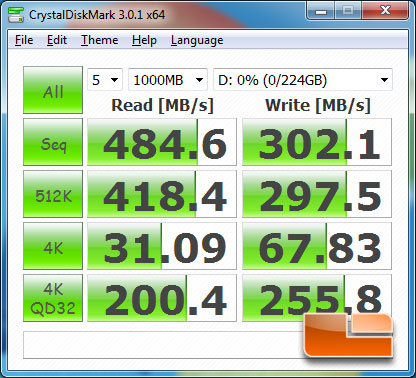Image resolution: width=416 pixels, height=378 pixels.
Task: Close the CrystalDiskMark window
Action: [x=385, y=11]
